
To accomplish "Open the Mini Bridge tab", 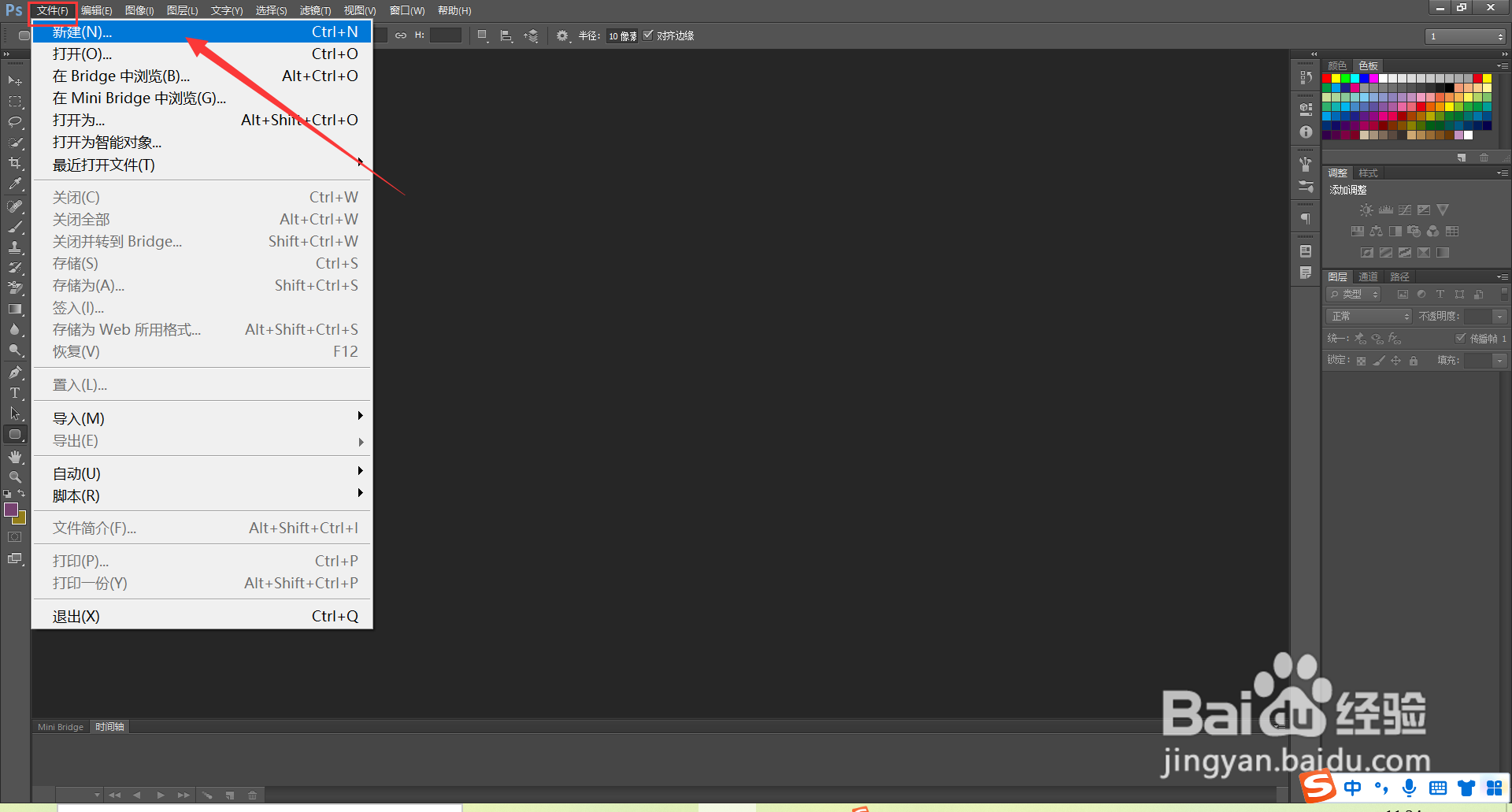I will pyautogui.click(x=61, y=727).
